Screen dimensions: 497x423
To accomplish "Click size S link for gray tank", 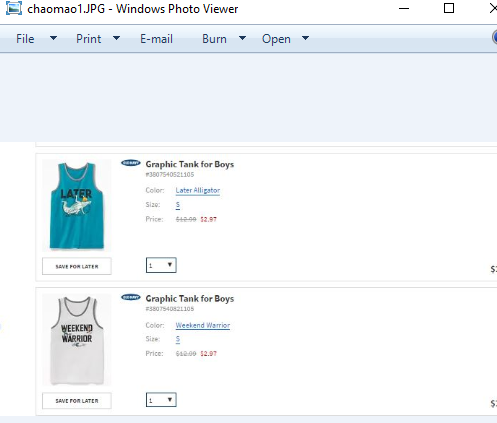I will (x=178, y=339).
